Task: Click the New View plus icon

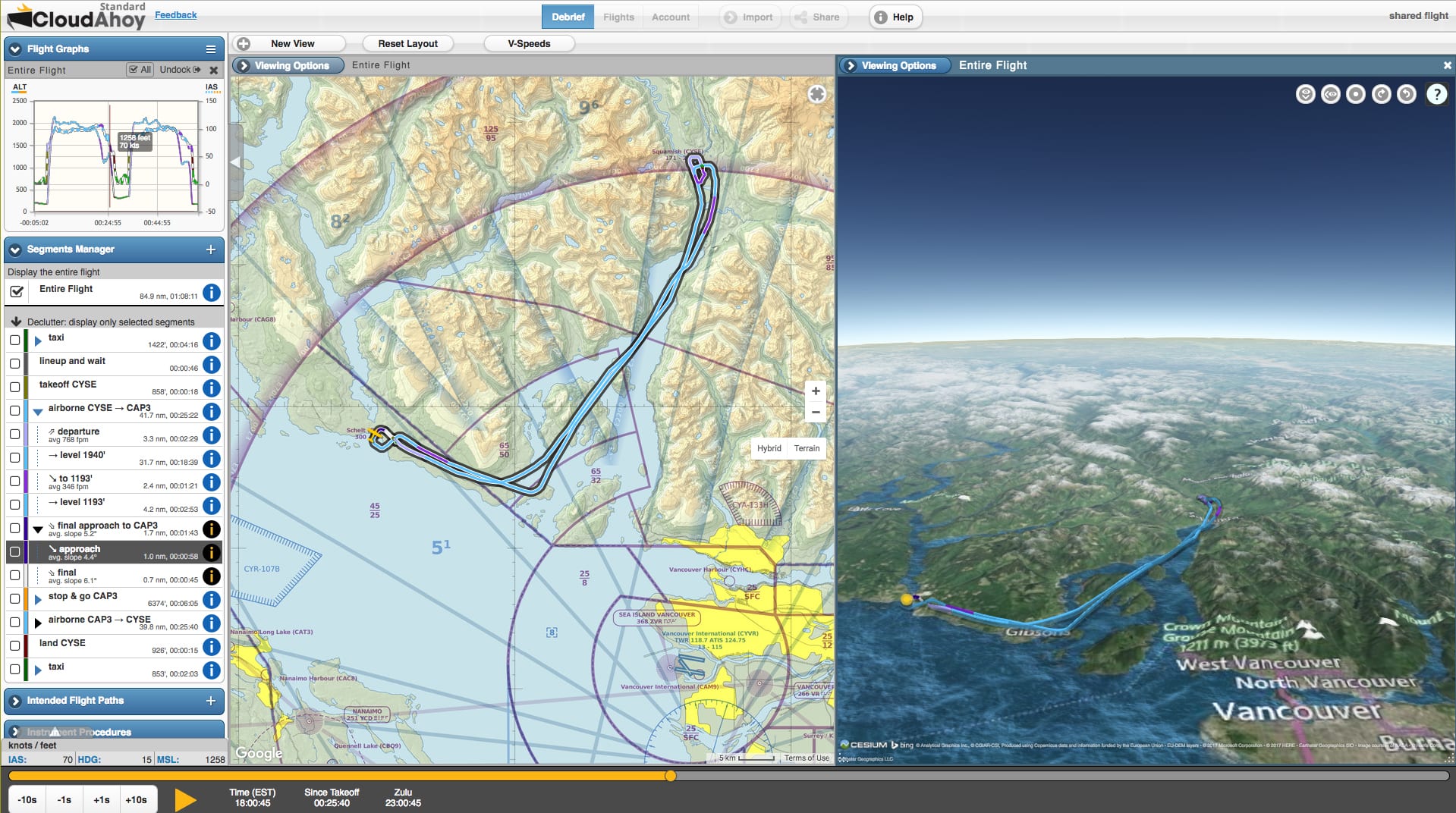Action: pos(244,44)
